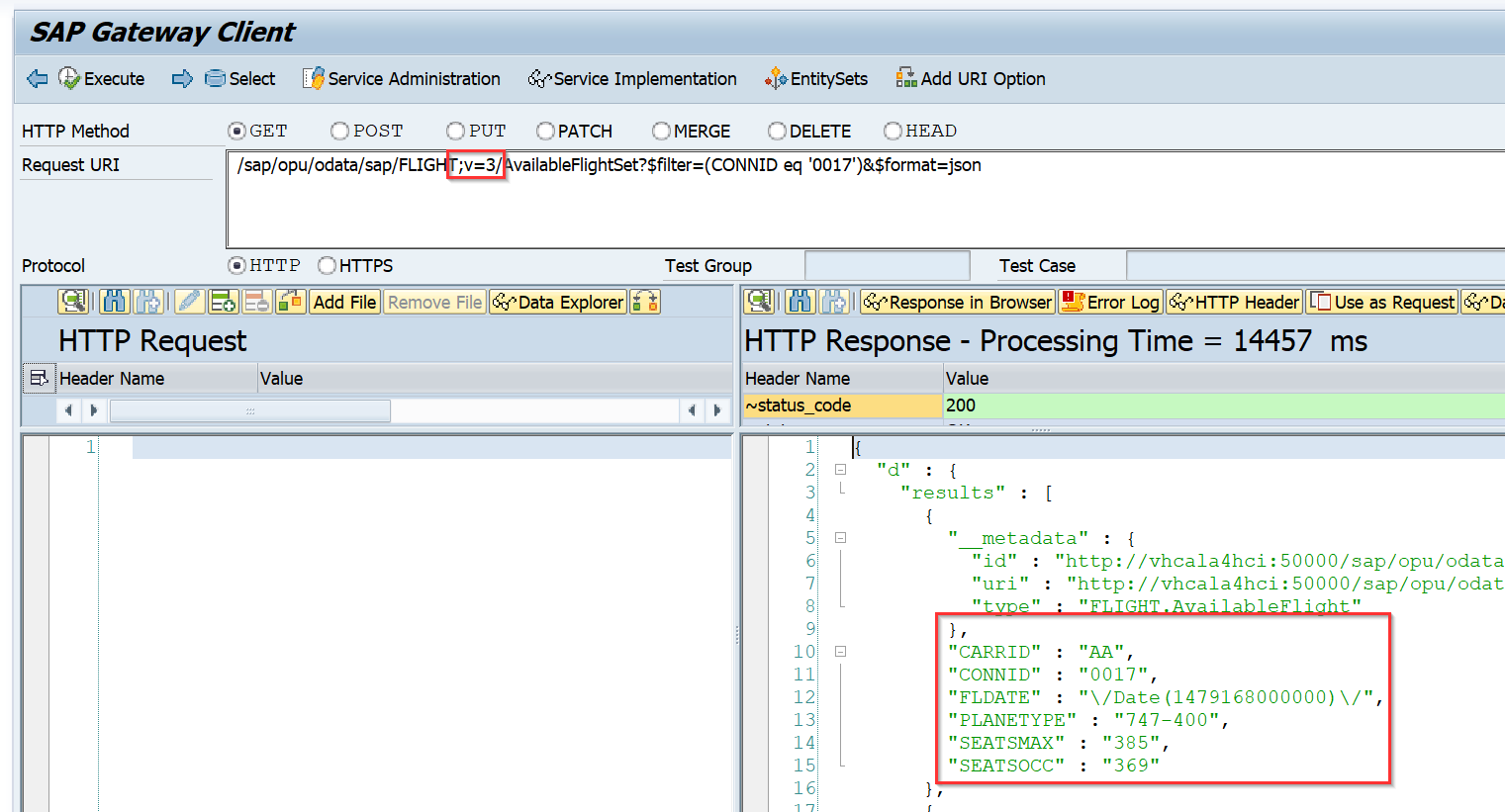Click the Find Next icon in response panel
The image size is (1505, 812).
[832, 302]
